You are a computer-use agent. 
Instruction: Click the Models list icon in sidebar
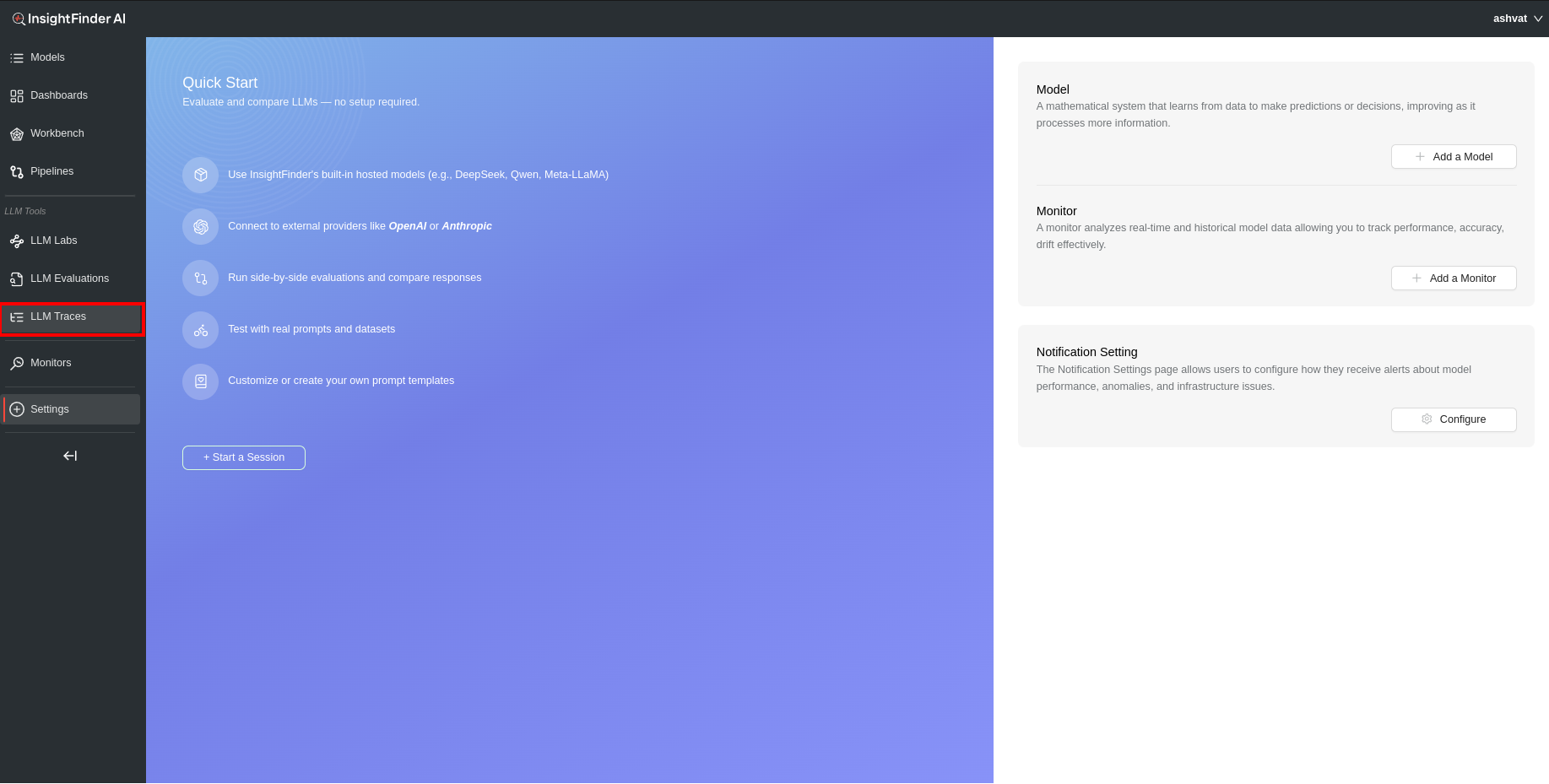pyautogui.click(x=17, y=58)
